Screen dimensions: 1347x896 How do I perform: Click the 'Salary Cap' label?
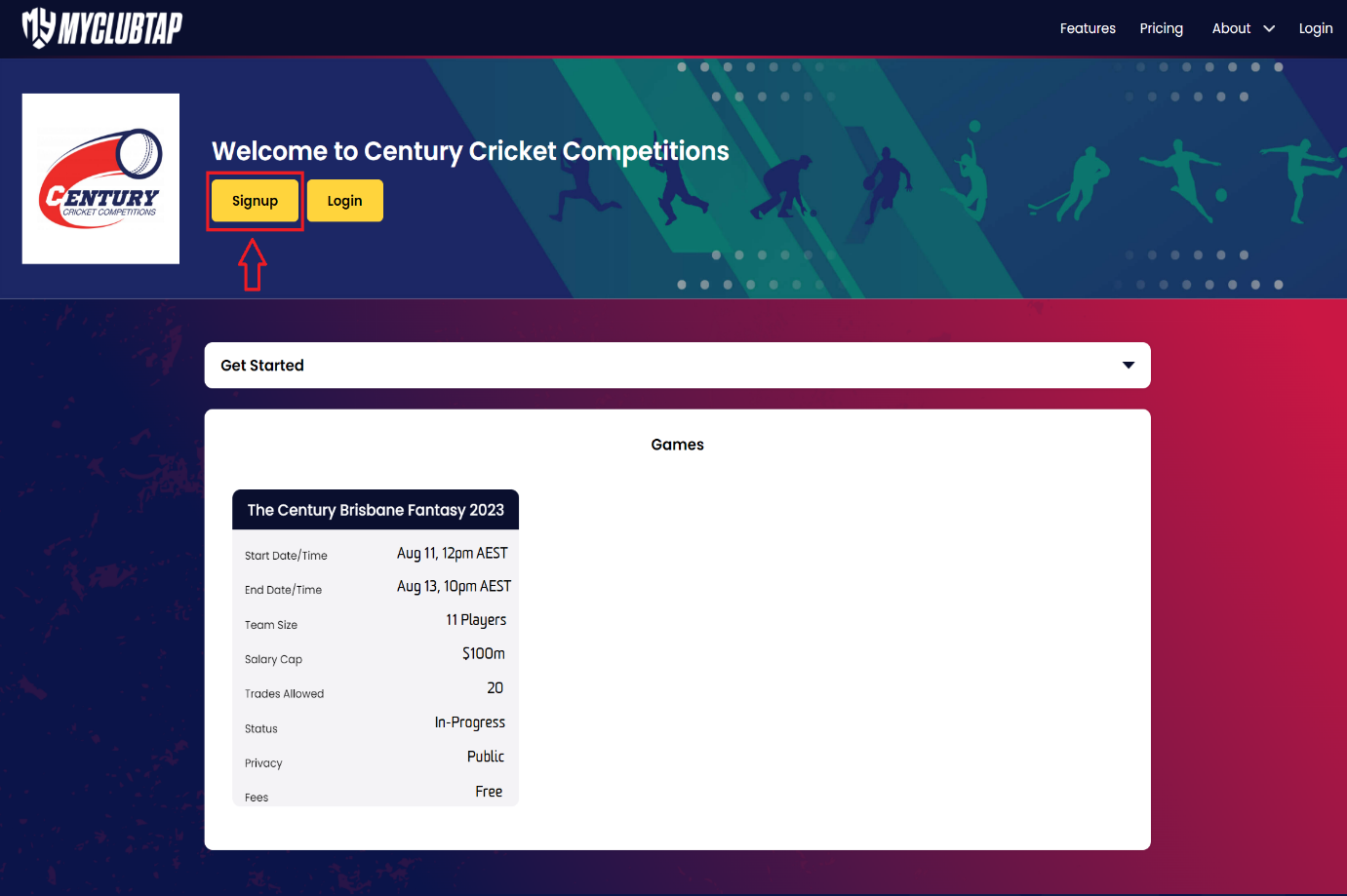pos(273,659)
